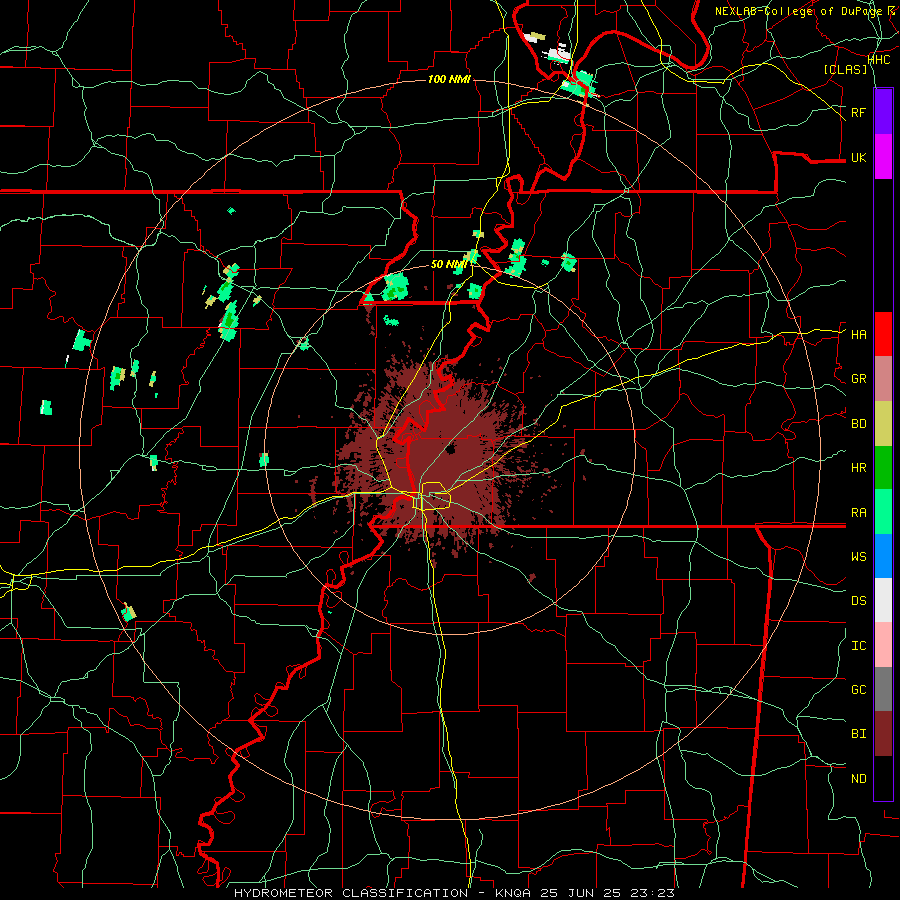
Task: Click the [CLAS] legend header
Action: tap(845, 69)
